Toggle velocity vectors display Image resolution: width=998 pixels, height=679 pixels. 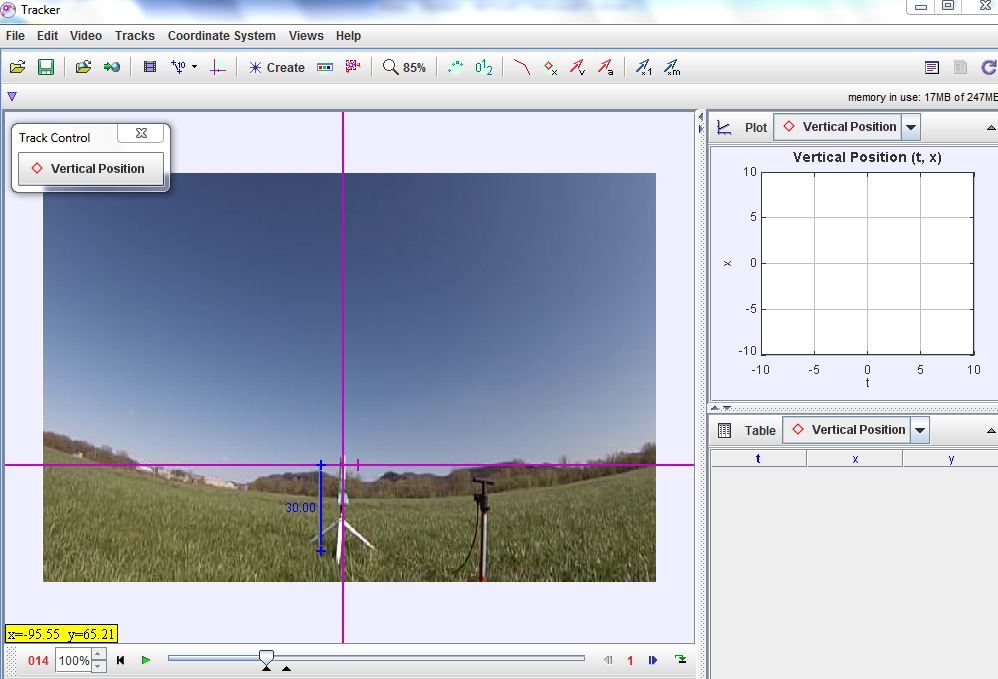click(575, 67)
